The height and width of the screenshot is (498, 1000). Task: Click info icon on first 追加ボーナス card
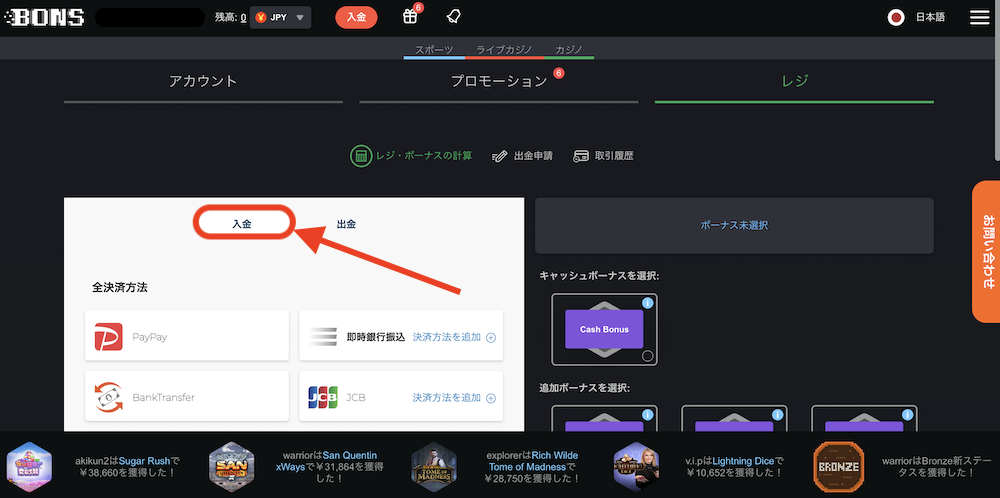pyautogui.click(x=648, y=415)
